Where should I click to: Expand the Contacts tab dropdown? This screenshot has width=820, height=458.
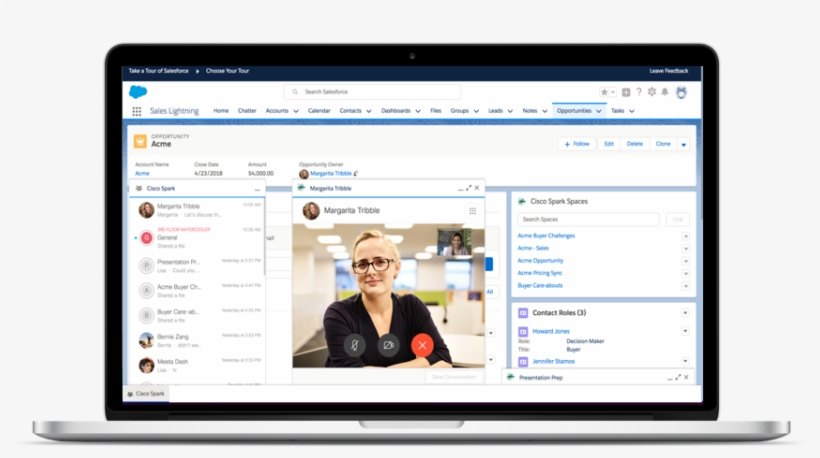369,111
